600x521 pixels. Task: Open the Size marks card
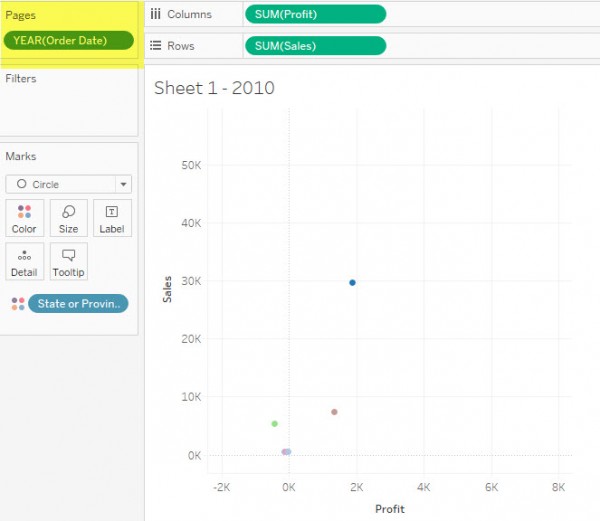[x=68, y=218]
